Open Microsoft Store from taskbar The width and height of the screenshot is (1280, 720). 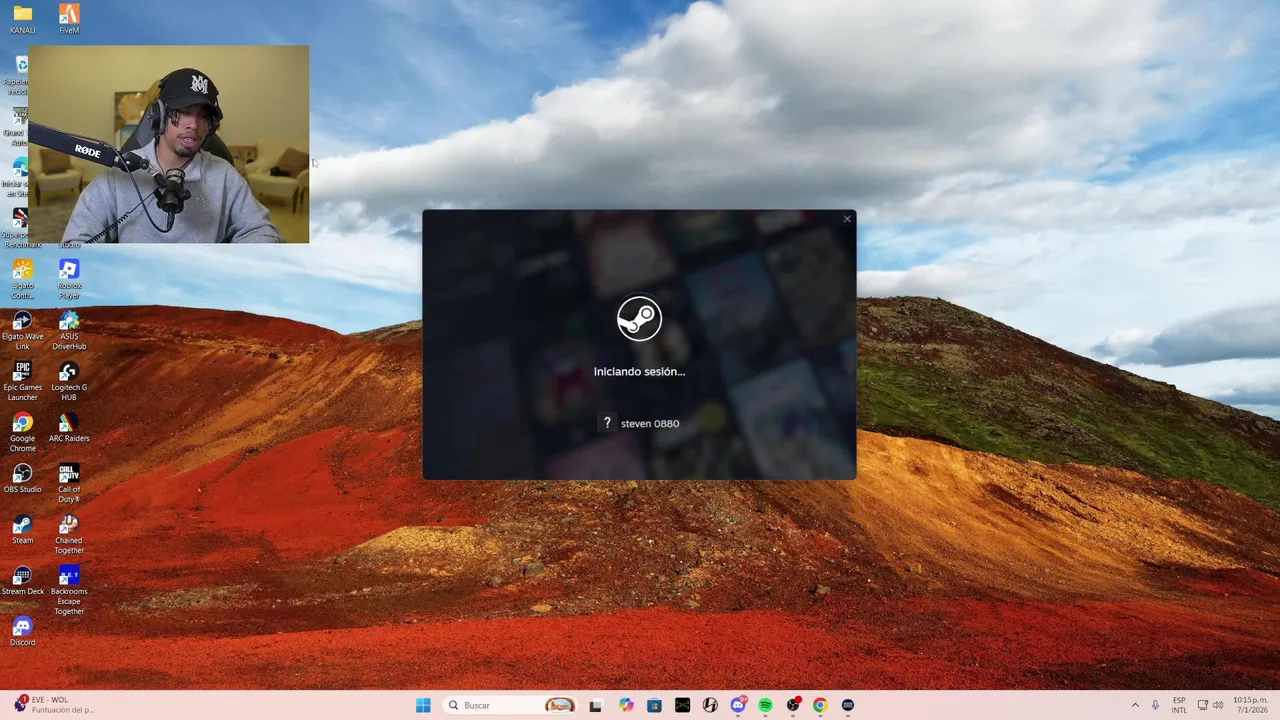[x=654, y=705]
